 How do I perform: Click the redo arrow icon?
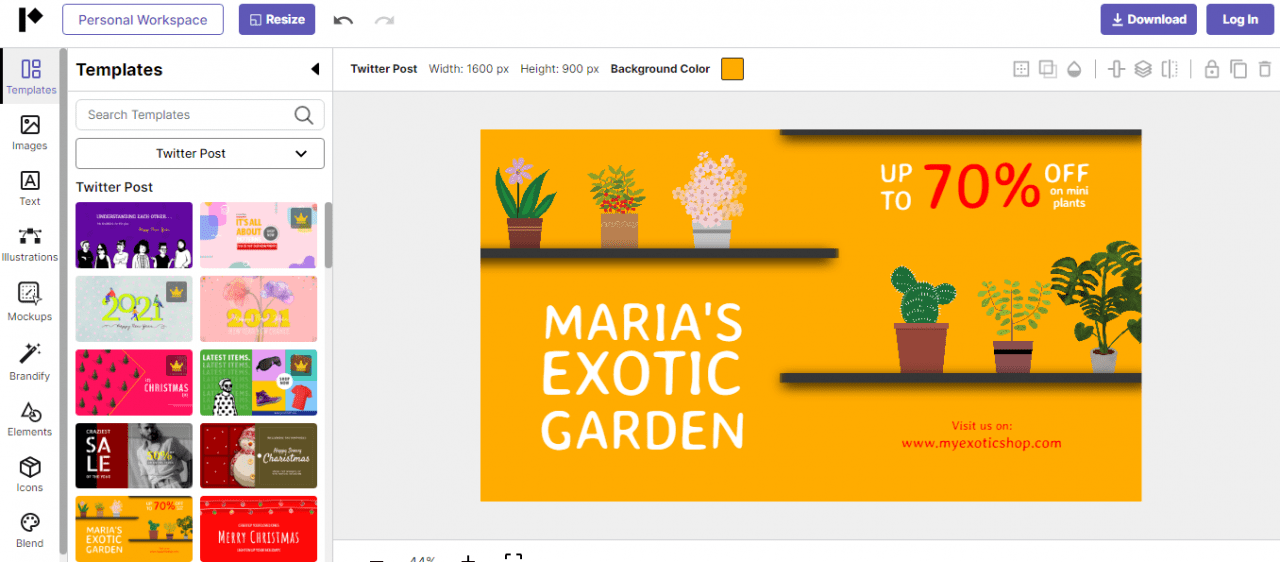click(384, 20)
